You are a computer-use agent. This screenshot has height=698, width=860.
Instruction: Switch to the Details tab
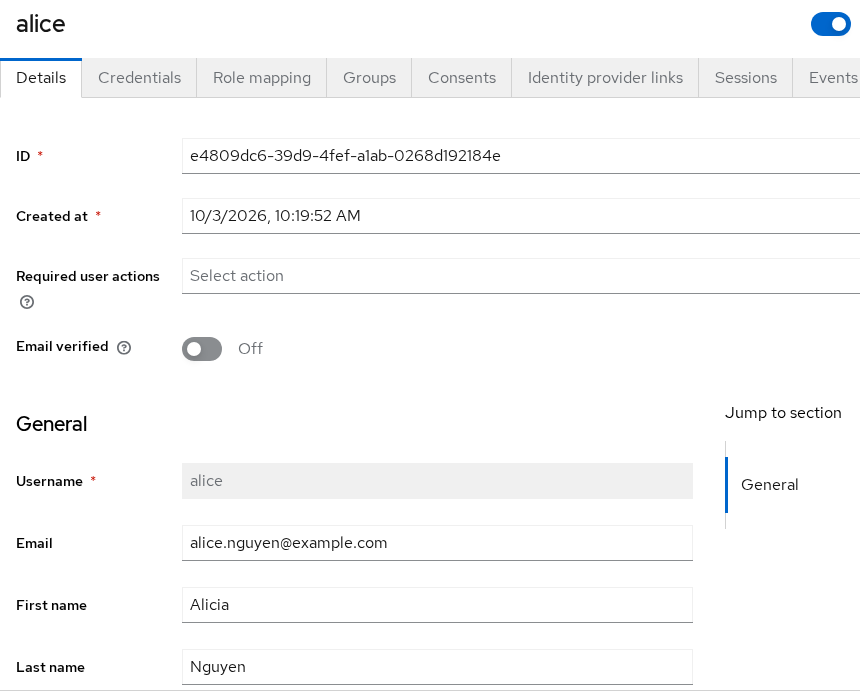[x=41, y=78]
